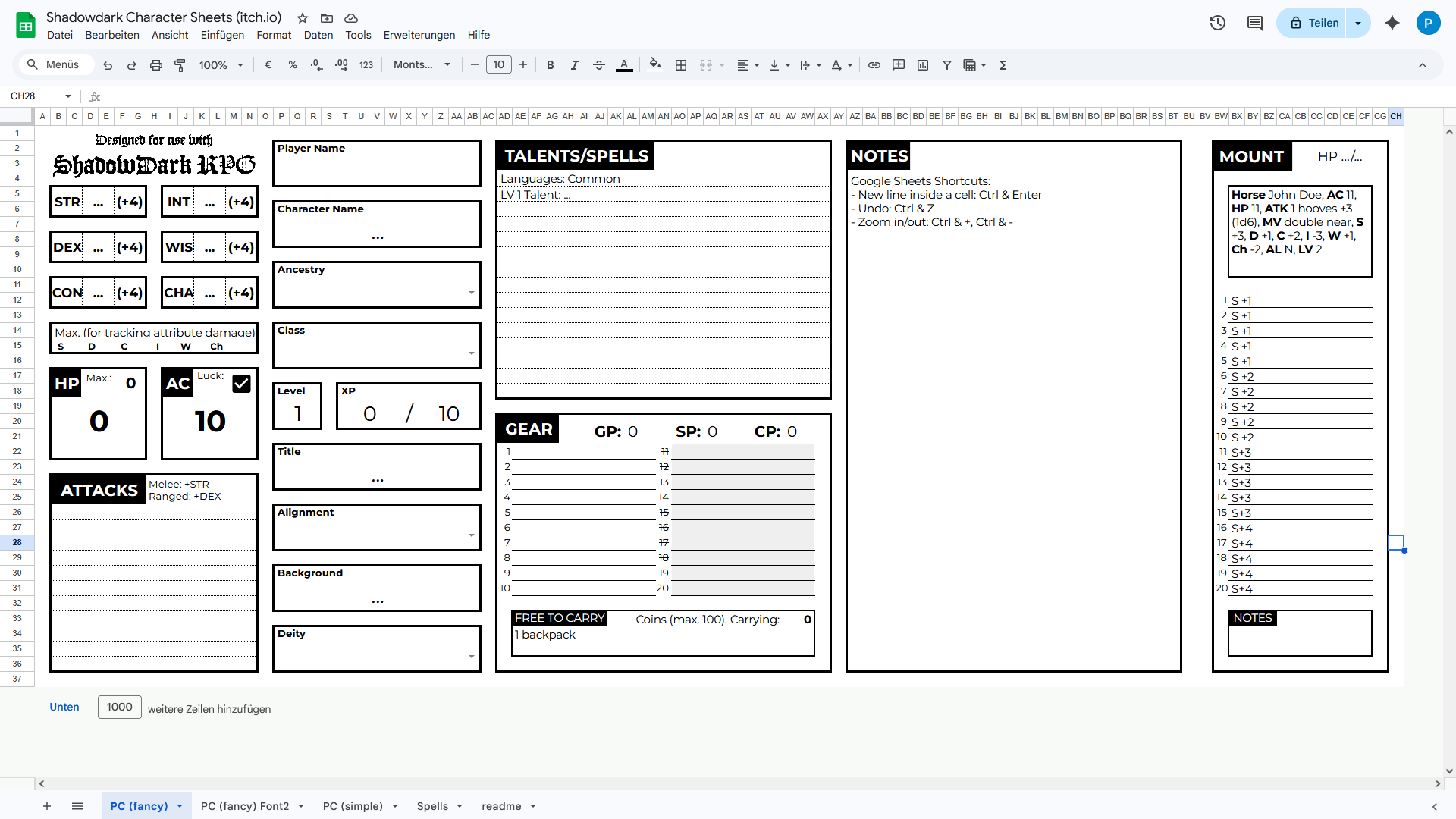Toggle italic formatting
Screen dimensions: 1456x819
point(575,65)
